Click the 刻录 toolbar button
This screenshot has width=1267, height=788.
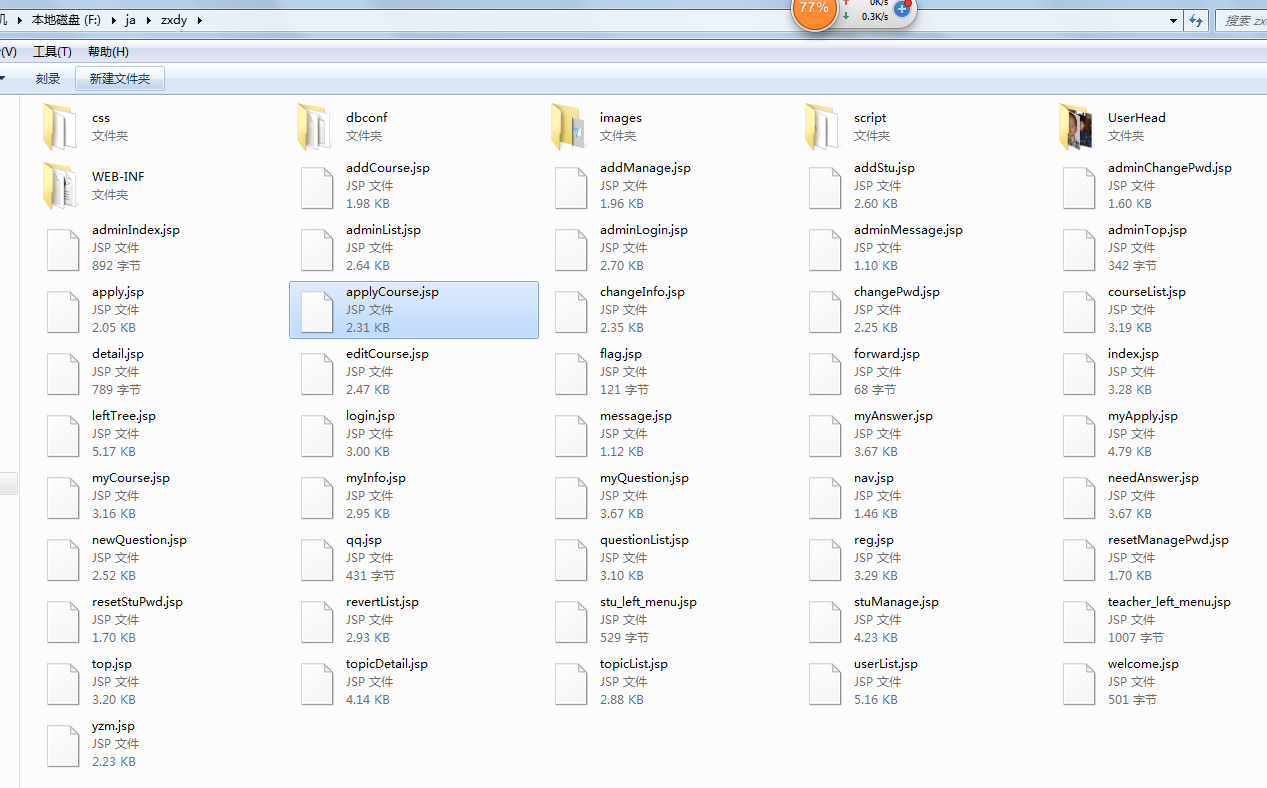48,79
